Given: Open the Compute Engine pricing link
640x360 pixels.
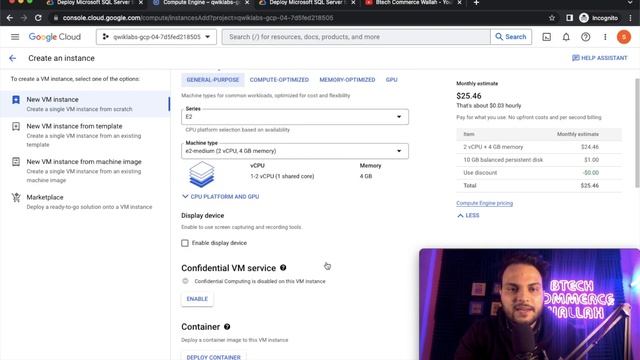Looking at the screenshot, I should (x=484, y=203).
